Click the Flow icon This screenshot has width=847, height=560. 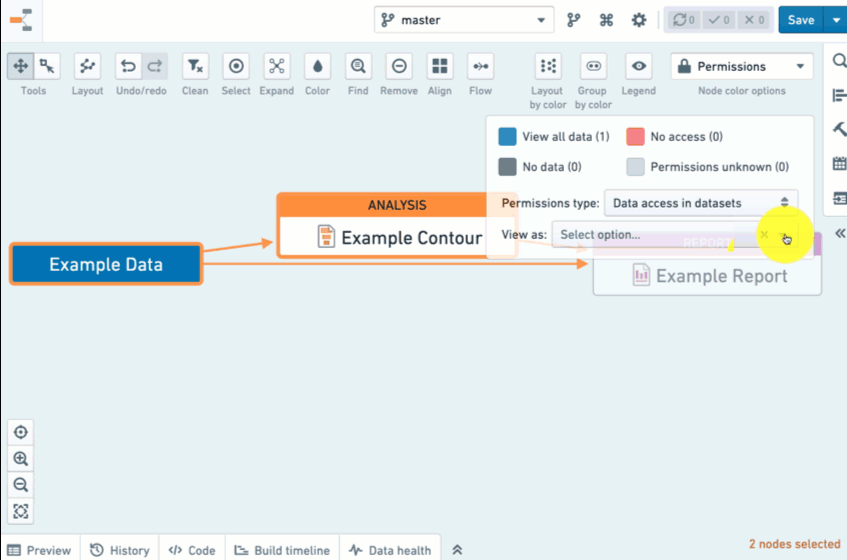coord(481,66)
